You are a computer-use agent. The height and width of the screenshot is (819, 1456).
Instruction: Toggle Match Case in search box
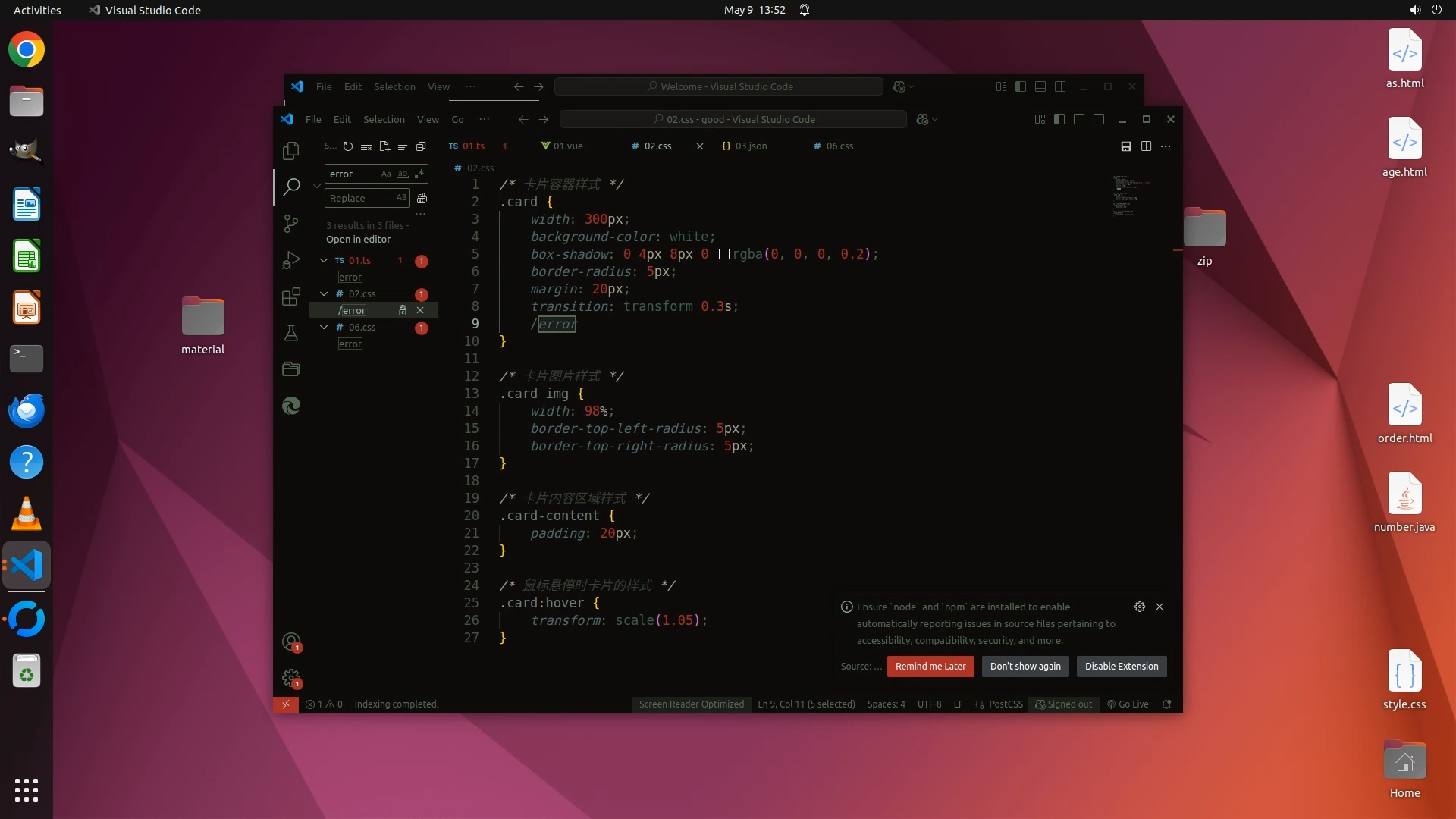[x=386, y=174]
